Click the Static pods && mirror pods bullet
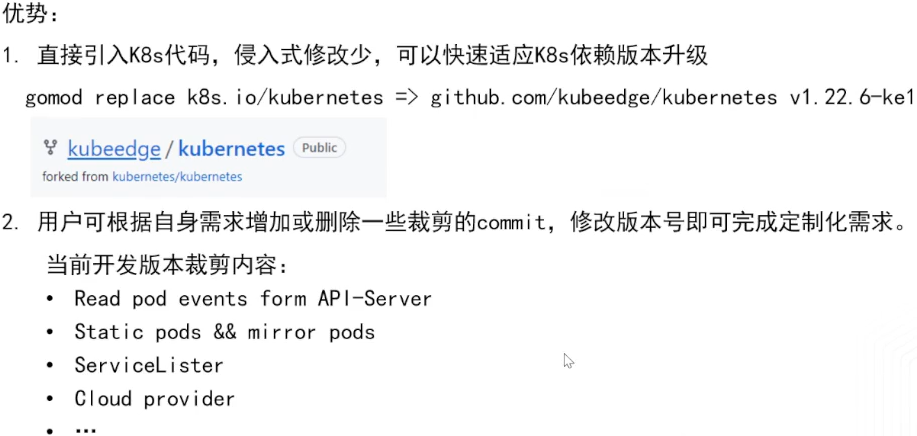917x436 pixels. tap(224, 332)
